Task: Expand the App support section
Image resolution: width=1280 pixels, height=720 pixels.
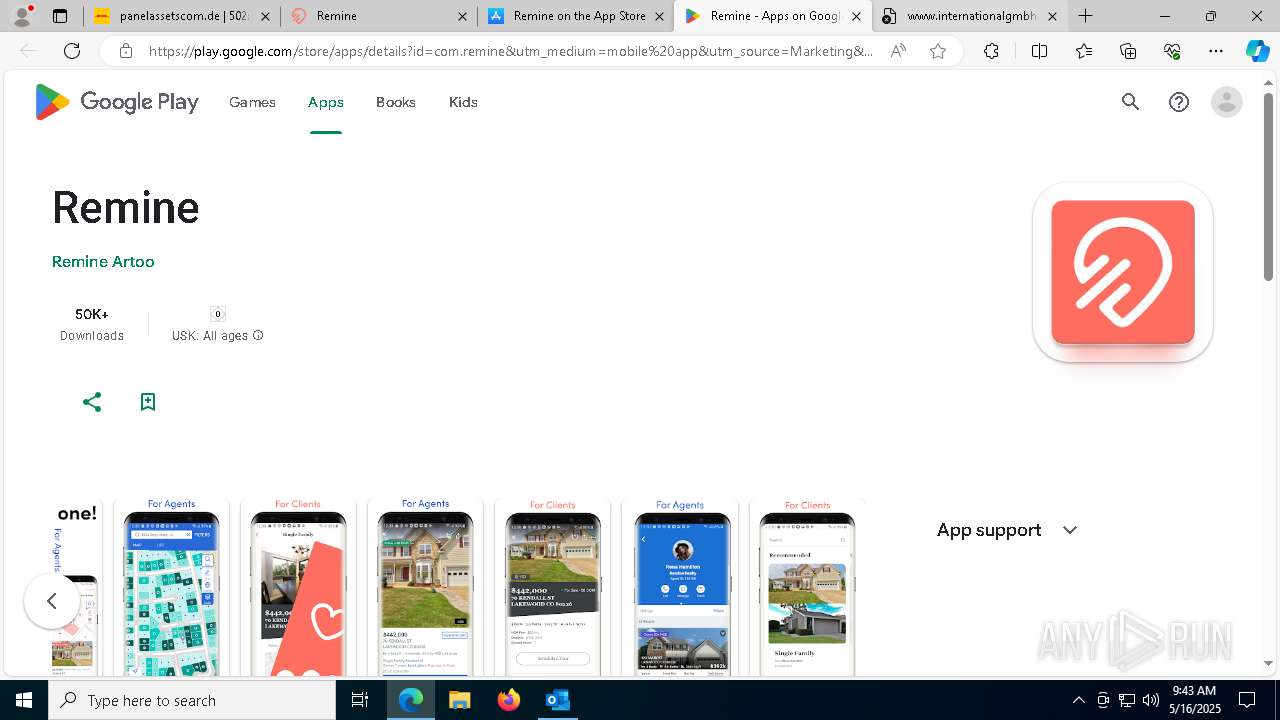Action: tap(1007, 530)
